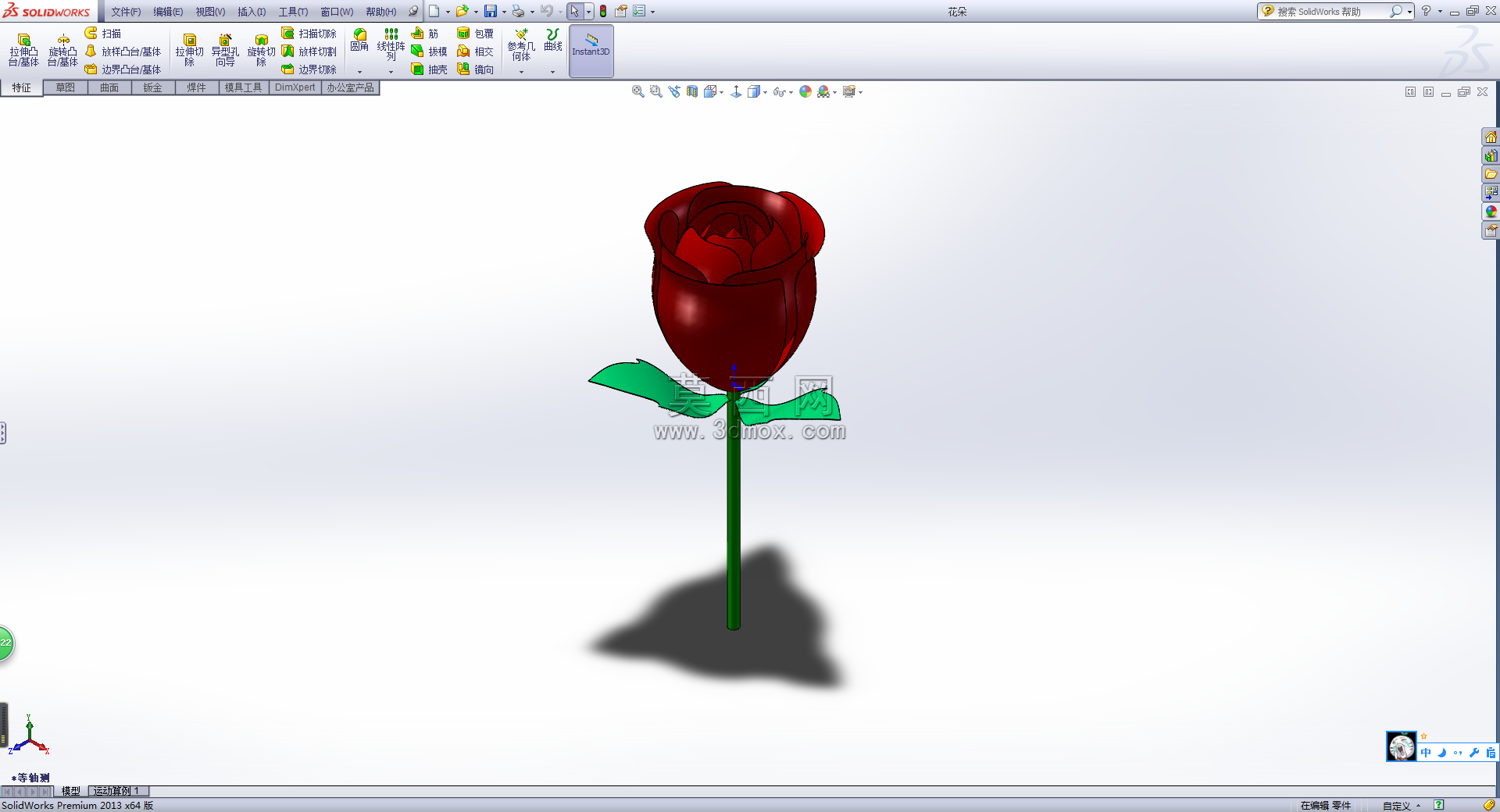Open the 视图(V) menu
The height and width of the screenshot is (812, 1500).
pyautogui.click(x=210, y=12)
